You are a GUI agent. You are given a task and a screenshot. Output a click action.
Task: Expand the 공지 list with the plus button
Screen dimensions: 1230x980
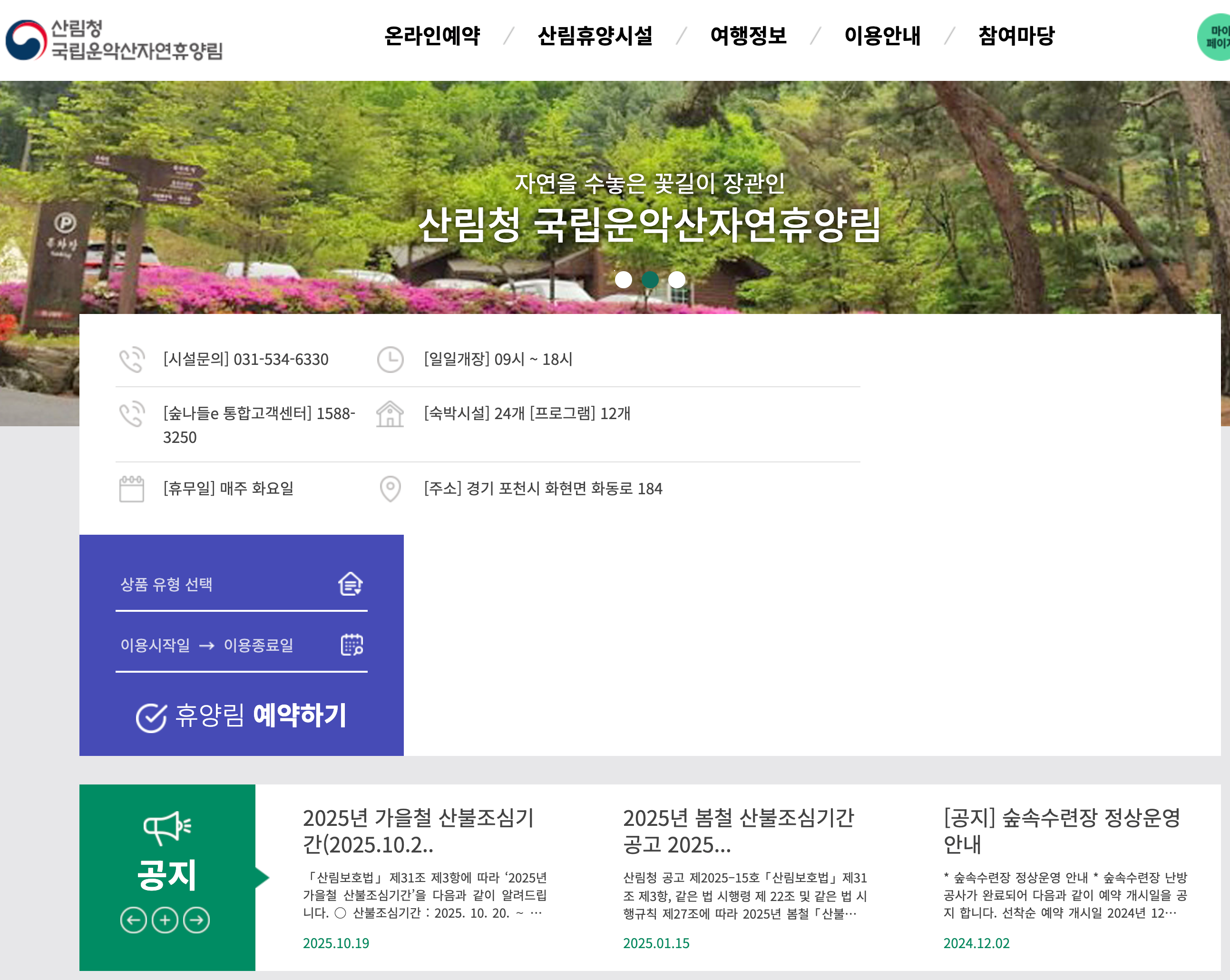point(165,920)
